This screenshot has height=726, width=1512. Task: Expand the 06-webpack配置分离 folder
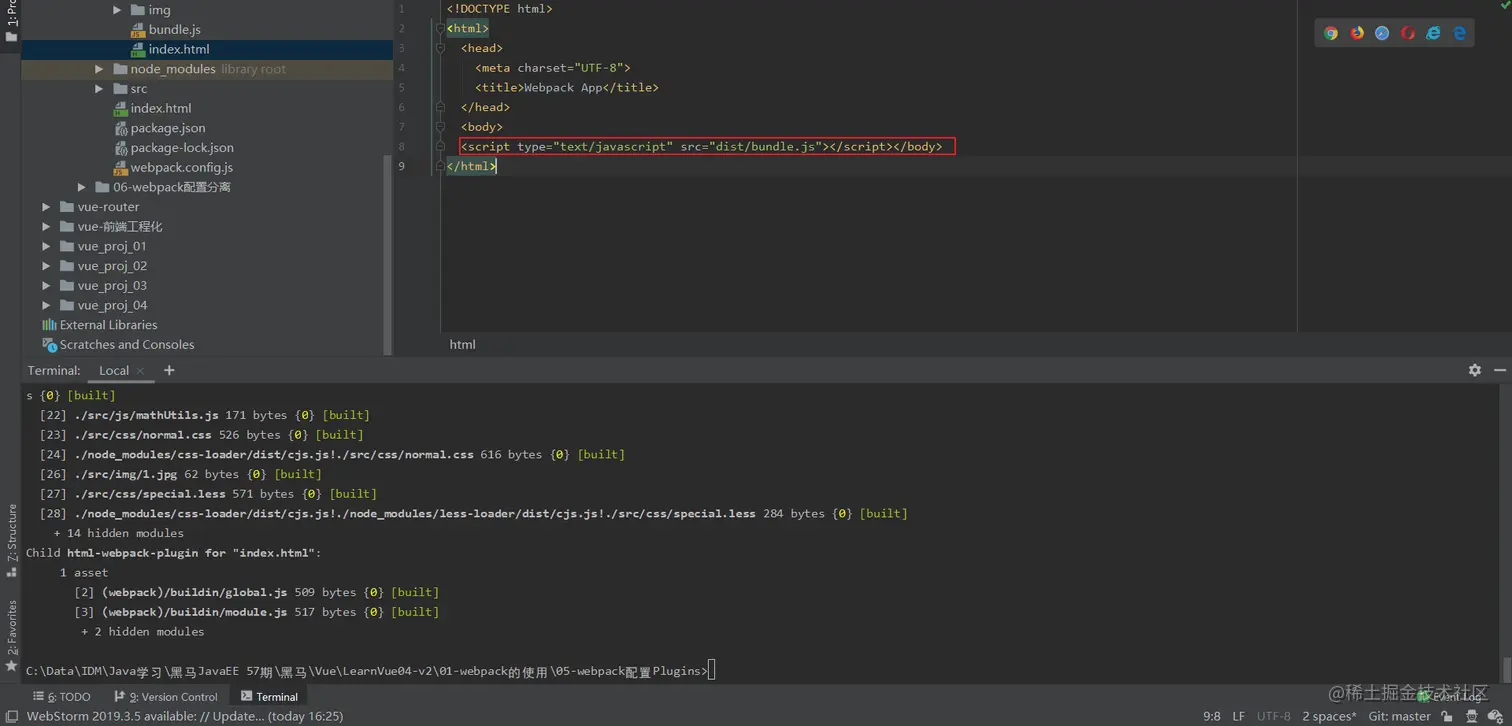click(x=82, y=187)
